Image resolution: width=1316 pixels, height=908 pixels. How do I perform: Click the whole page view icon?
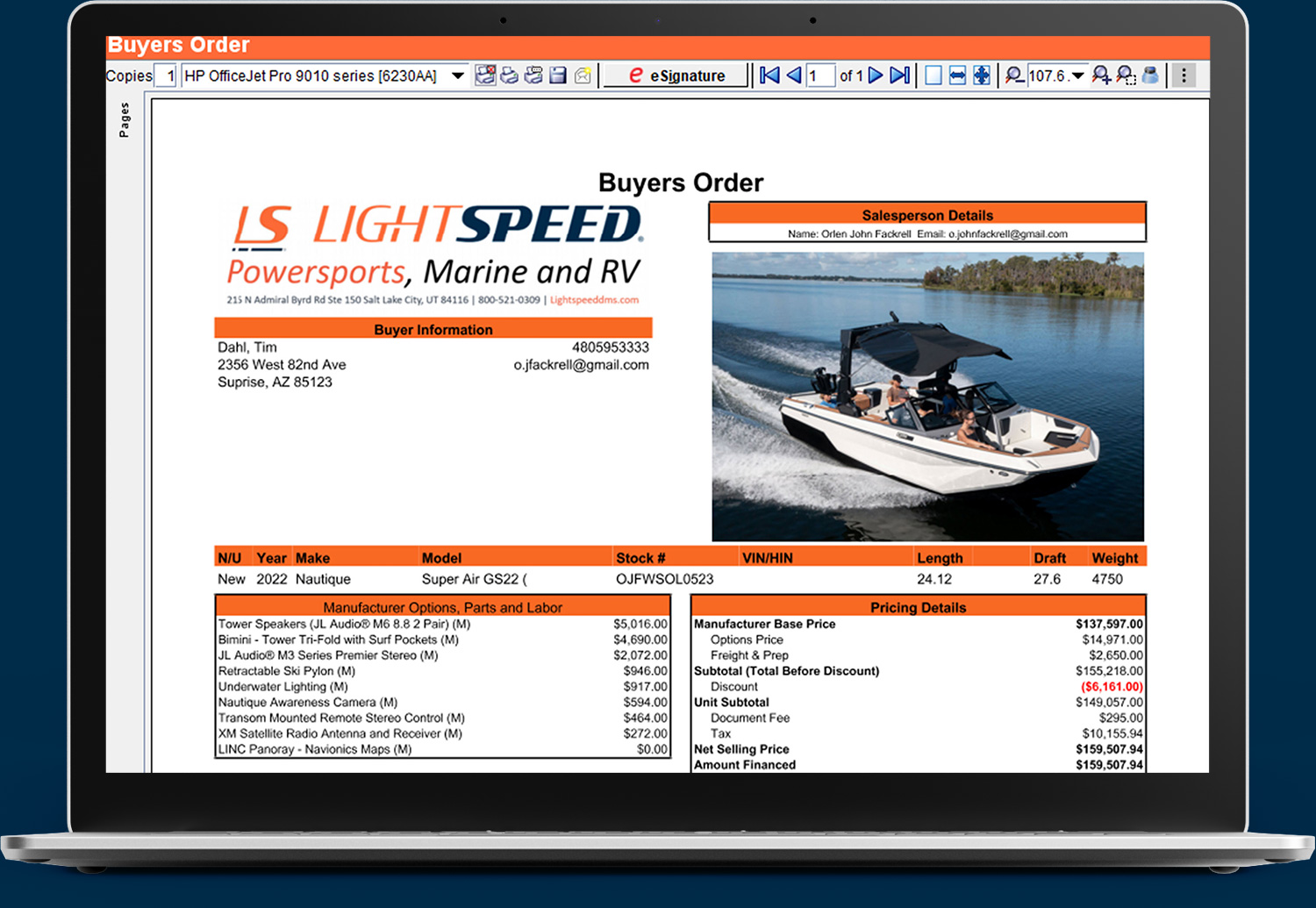coord(933,75)
